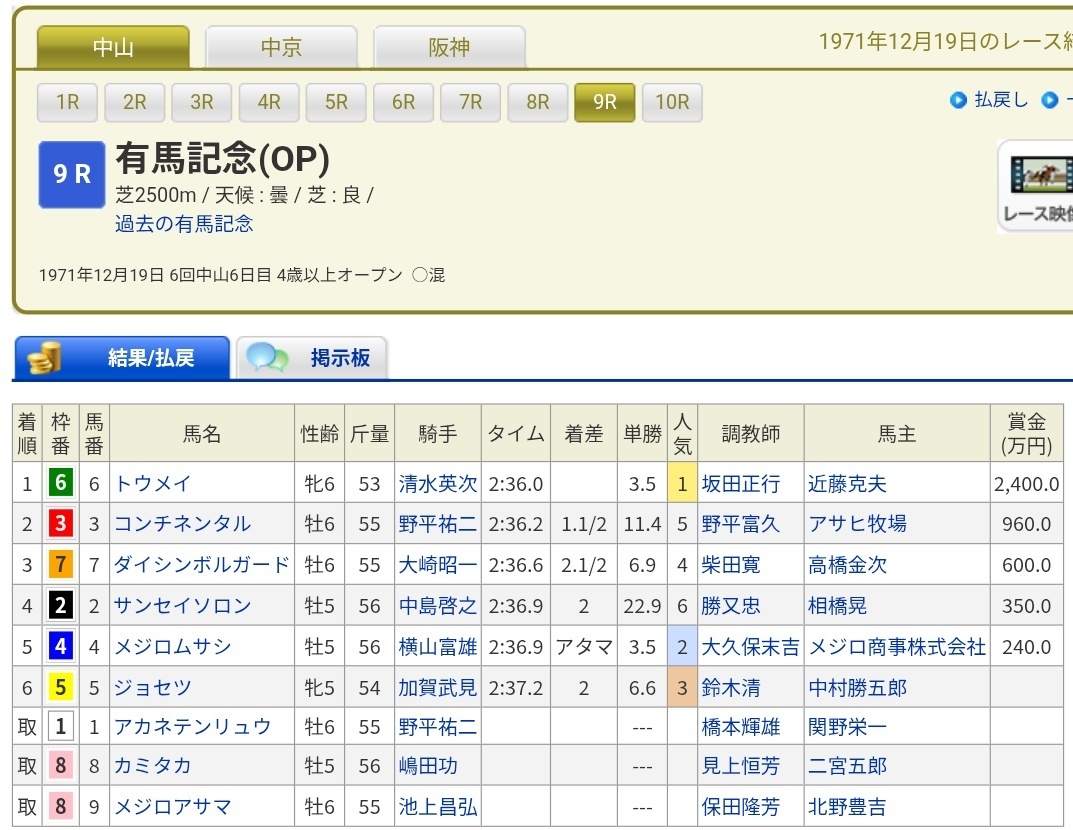
Task: Open horse ジョセツ page
Action: click(153, 688)
